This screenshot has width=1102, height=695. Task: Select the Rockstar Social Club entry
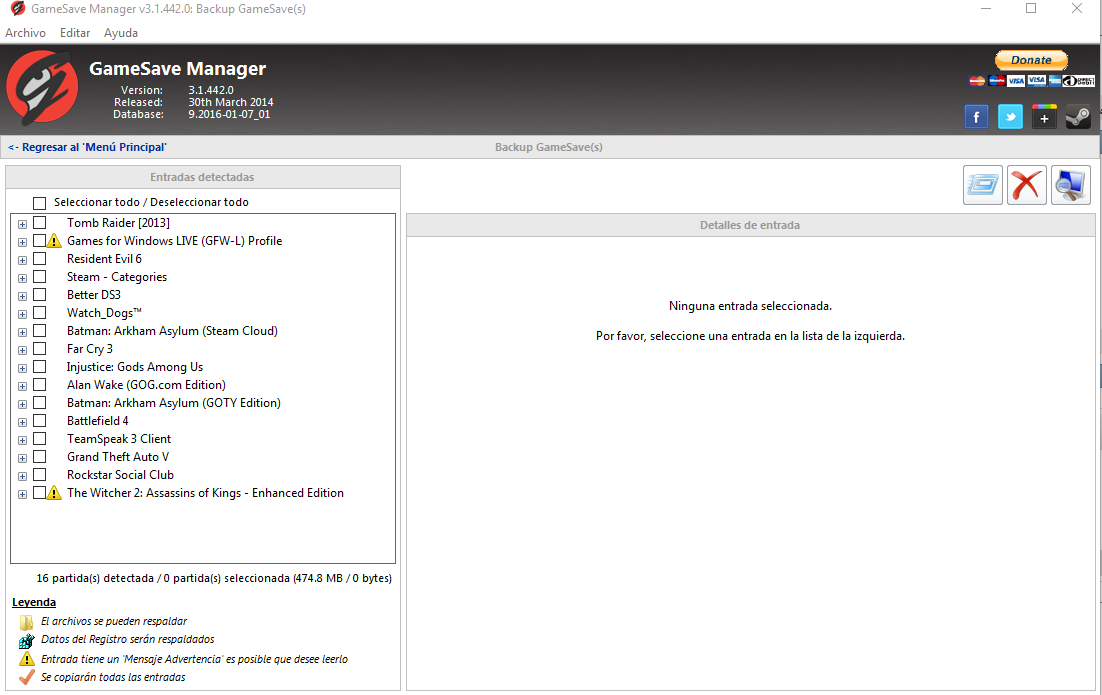(x=120, y=475)
